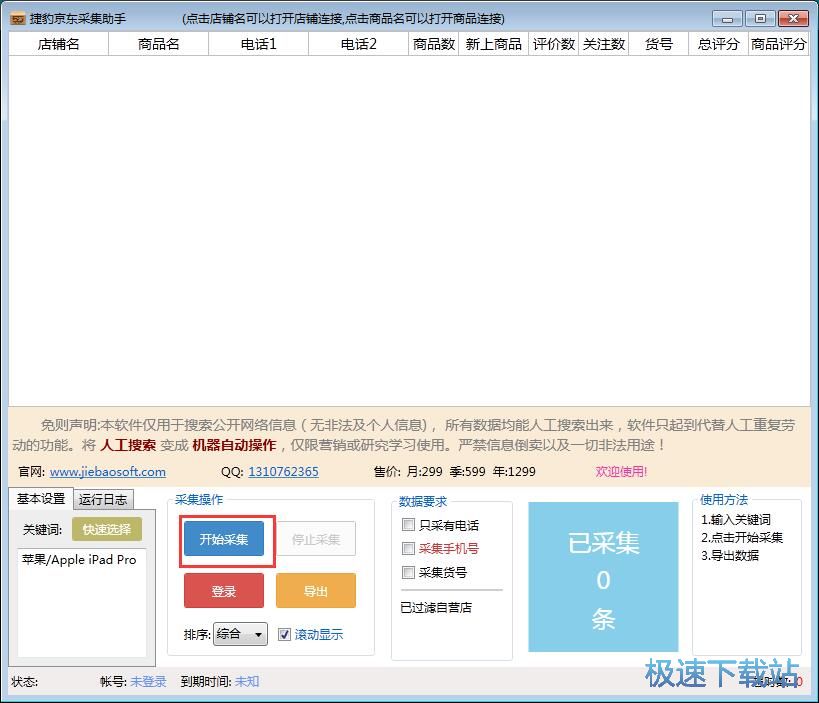Close the 捷豹京东采集助手 window

[793, 19]
